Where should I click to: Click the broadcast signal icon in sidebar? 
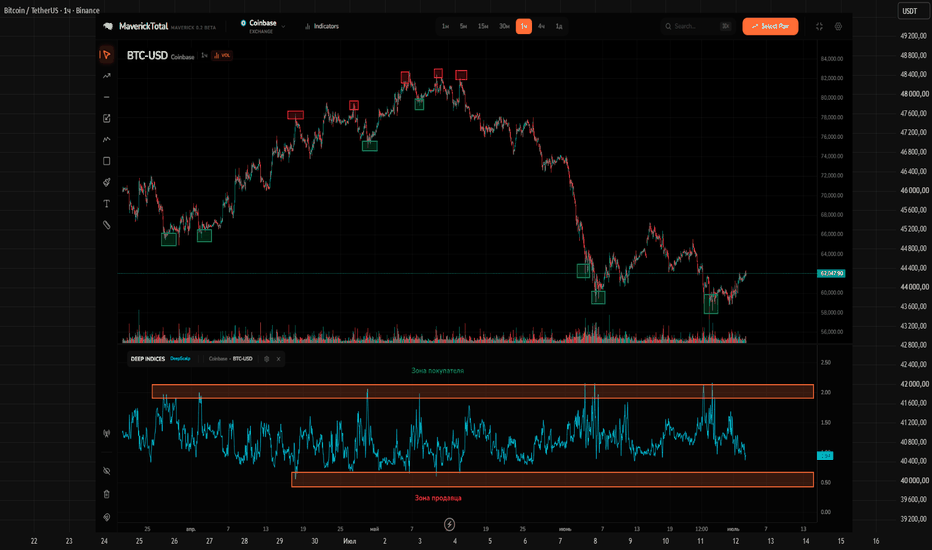(106, 433)
